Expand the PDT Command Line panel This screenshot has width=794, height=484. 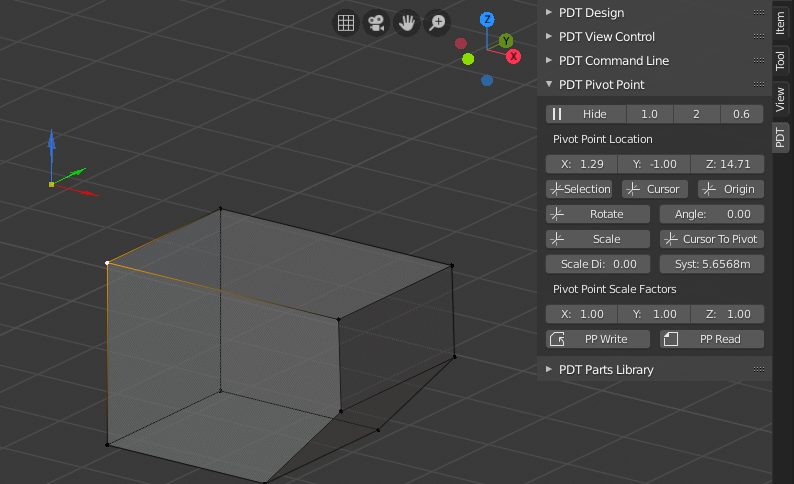coord(614,61)
